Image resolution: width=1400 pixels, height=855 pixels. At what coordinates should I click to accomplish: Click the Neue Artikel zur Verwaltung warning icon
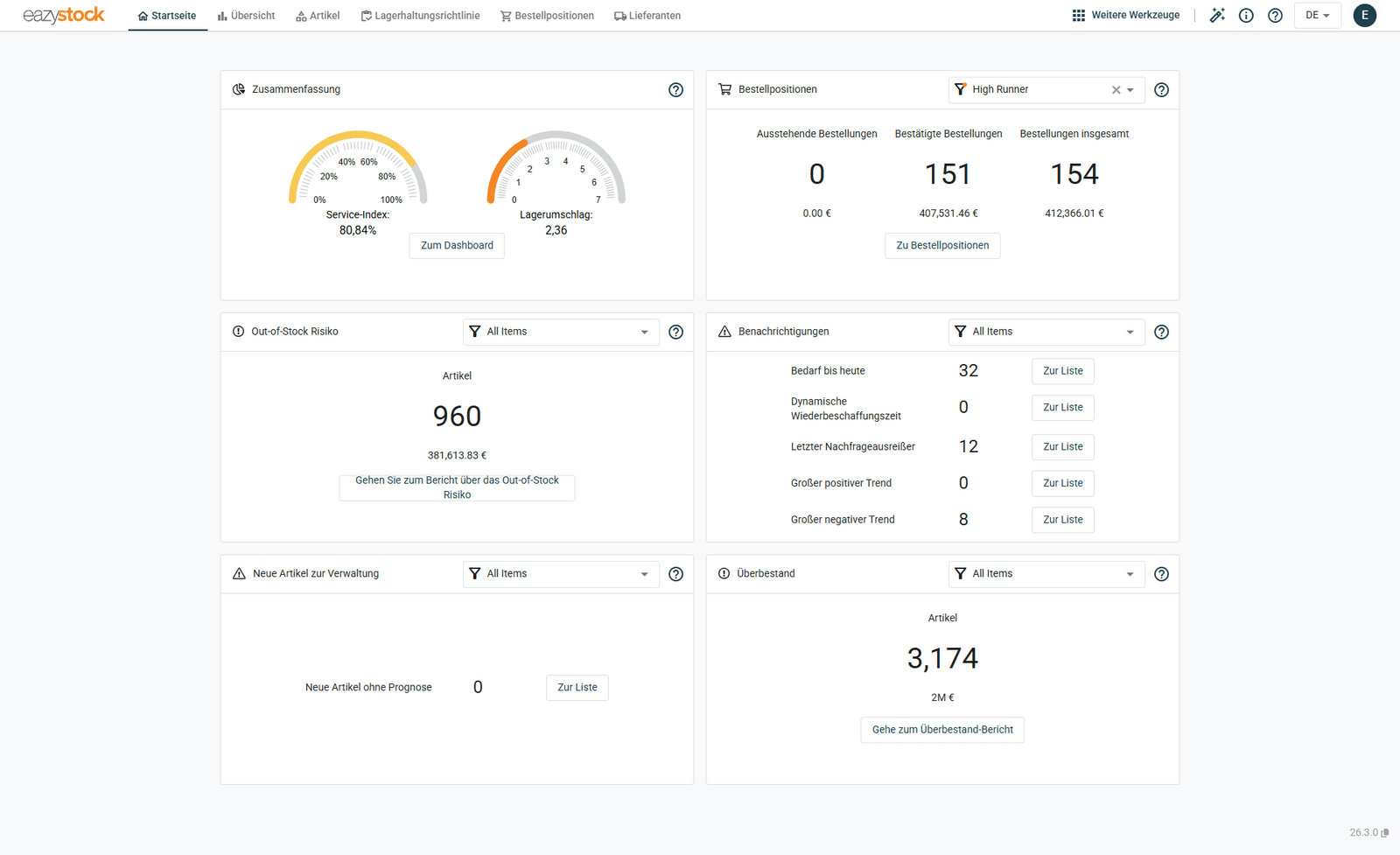239,574
